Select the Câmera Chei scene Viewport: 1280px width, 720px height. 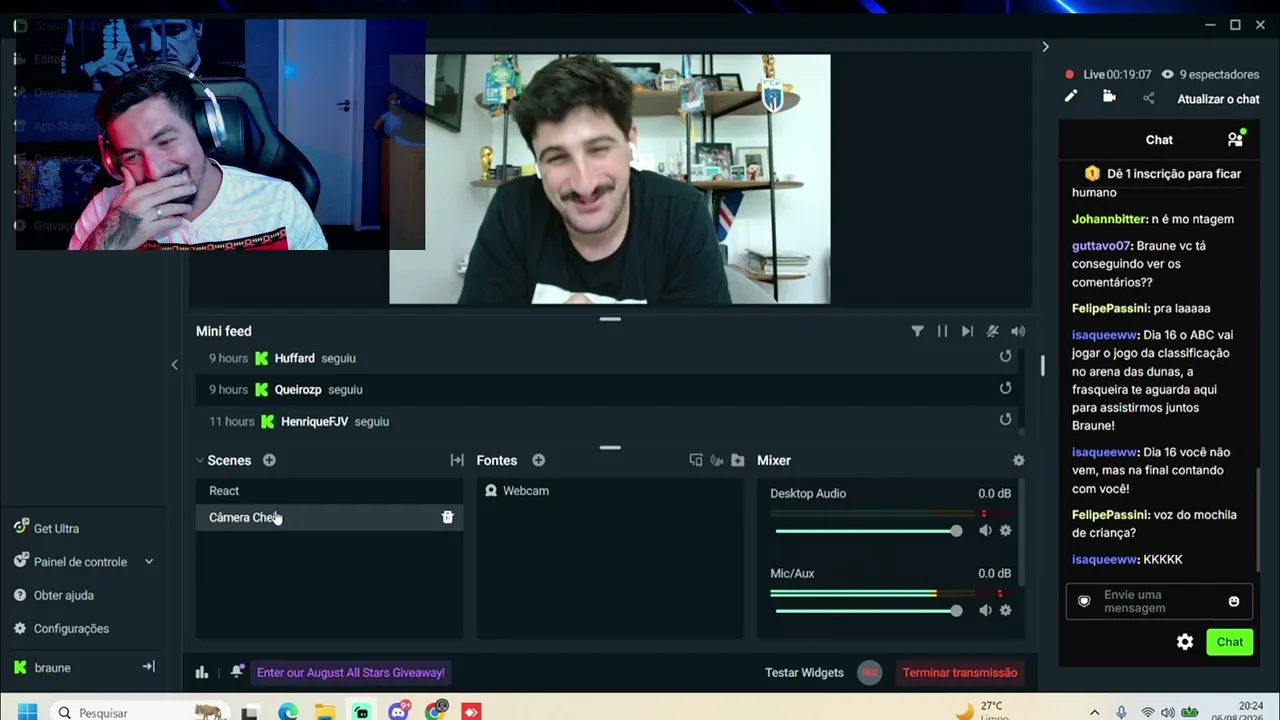coord(329,517)
